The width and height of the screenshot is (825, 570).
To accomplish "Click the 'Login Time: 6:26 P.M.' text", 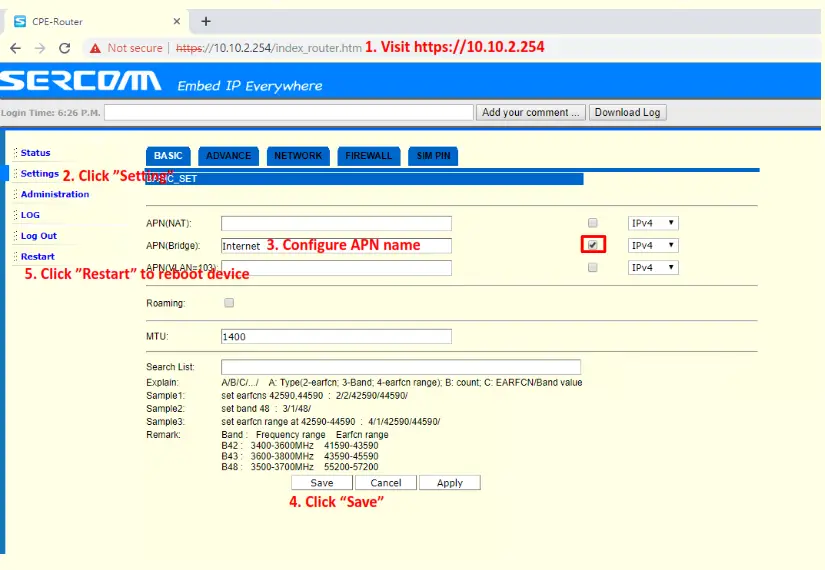I will (51, 113).
